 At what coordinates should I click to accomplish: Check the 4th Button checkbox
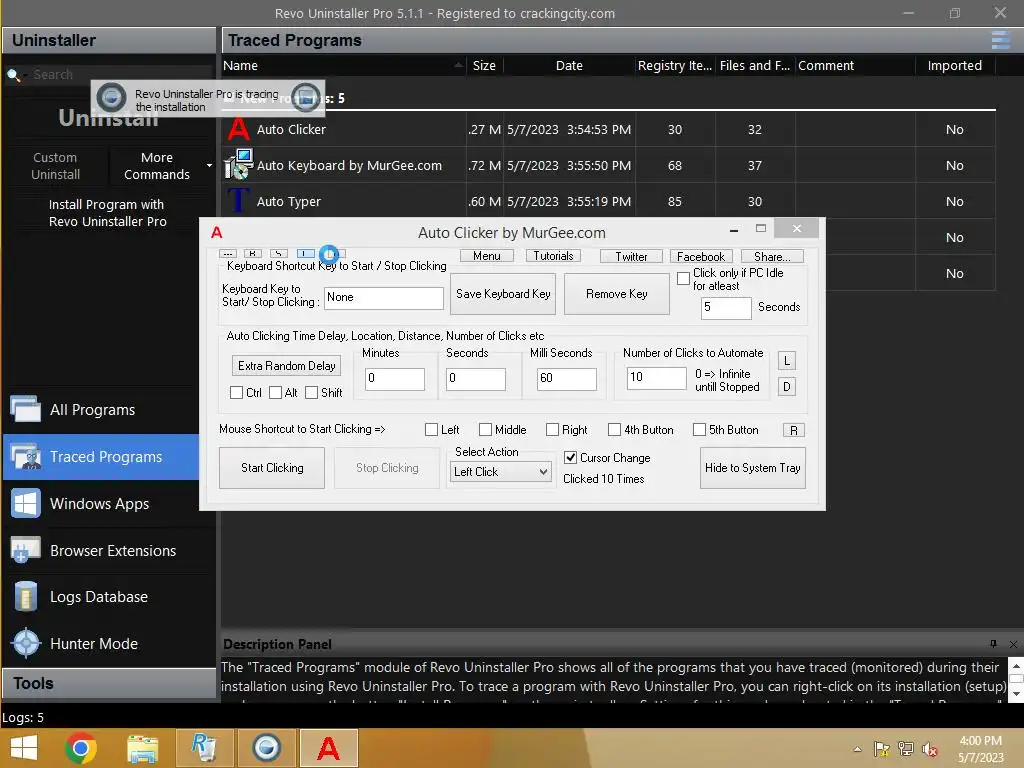click(x=615, y=430)
